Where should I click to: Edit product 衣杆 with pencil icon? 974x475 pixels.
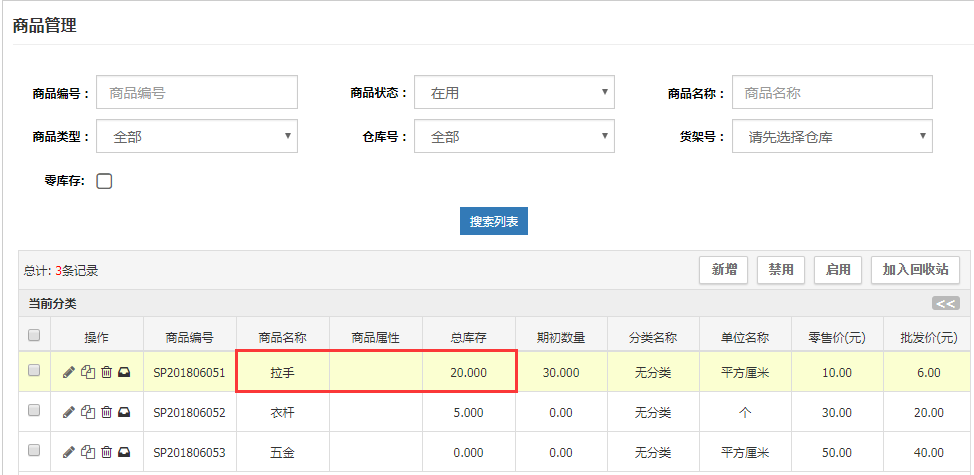[x=69, y=412]
